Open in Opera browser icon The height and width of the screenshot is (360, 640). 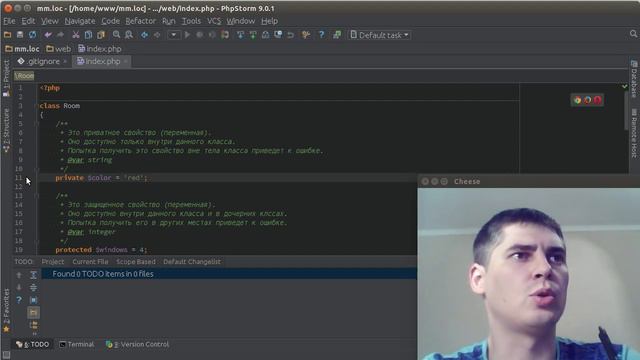coord(598,100)
